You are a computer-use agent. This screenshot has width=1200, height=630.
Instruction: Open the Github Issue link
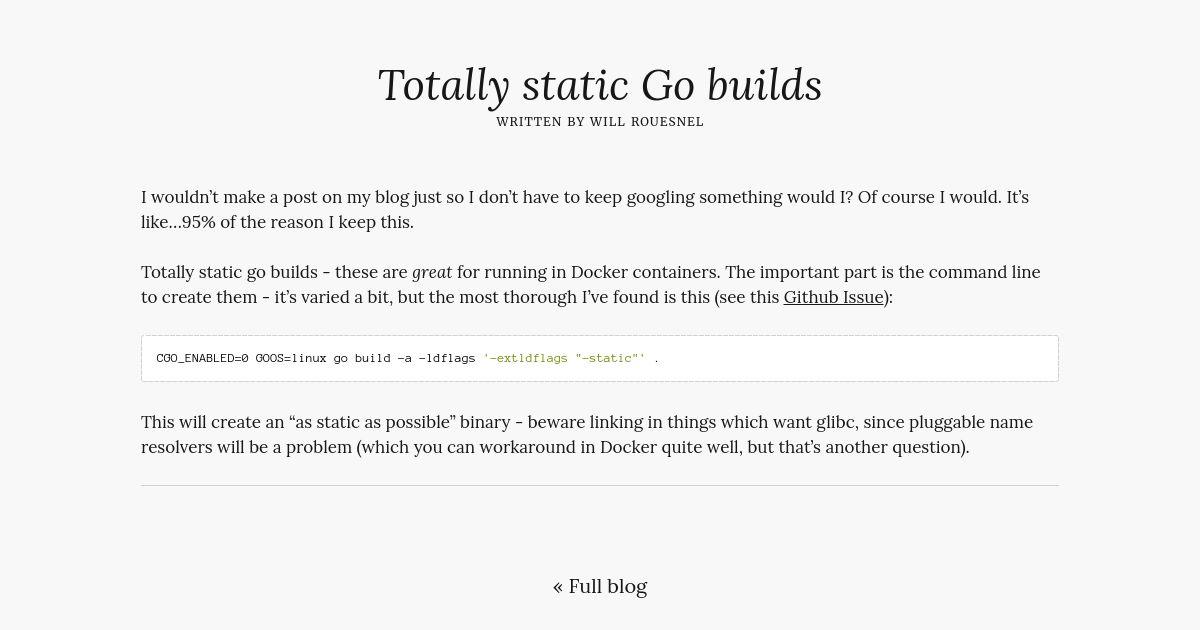[833, 297]
